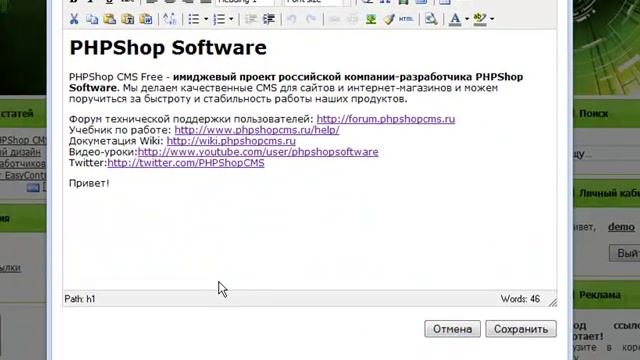Click Paste from Word icon

click(146, 19)
